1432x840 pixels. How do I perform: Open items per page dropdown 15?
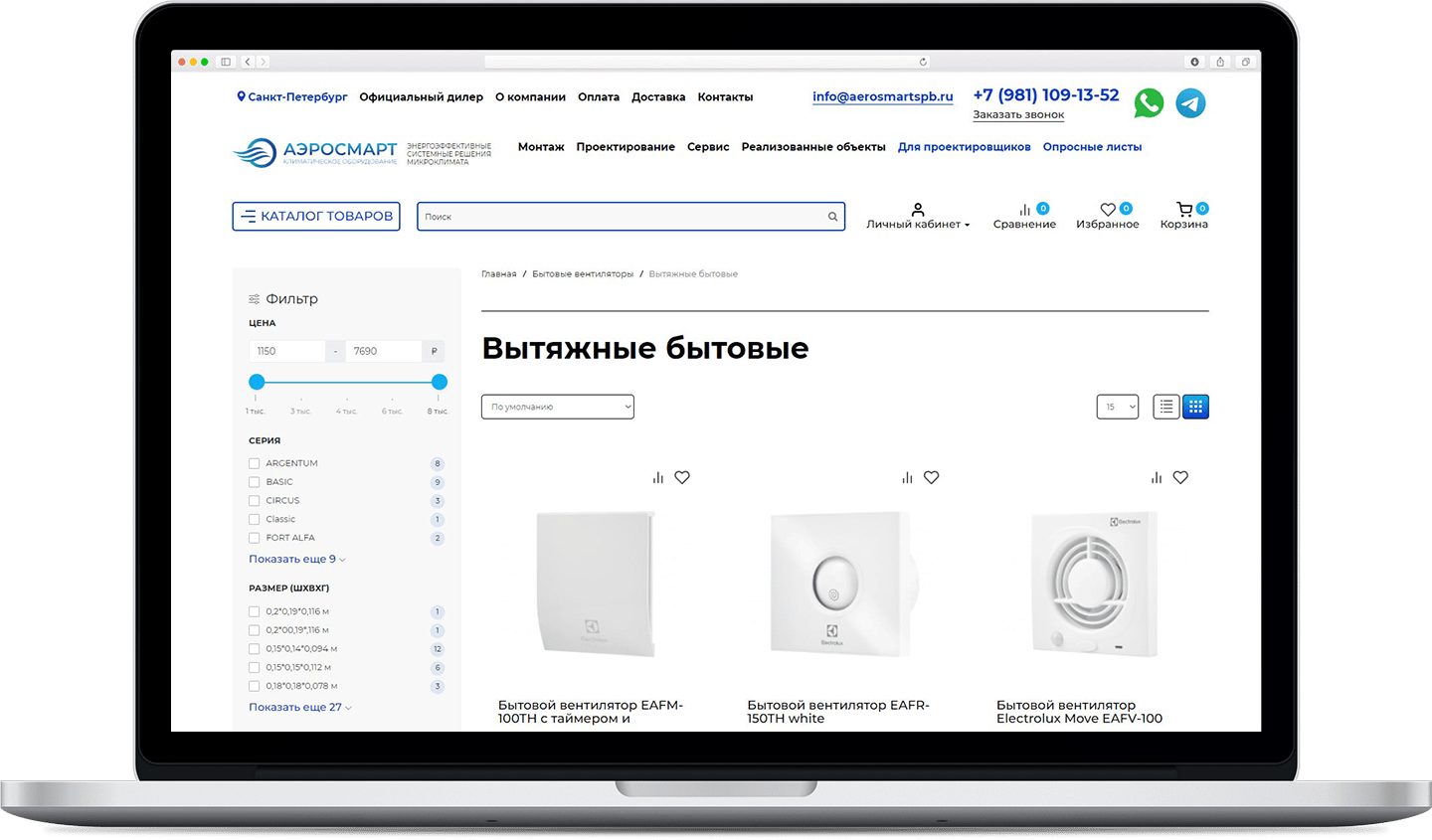[1118, 407]
